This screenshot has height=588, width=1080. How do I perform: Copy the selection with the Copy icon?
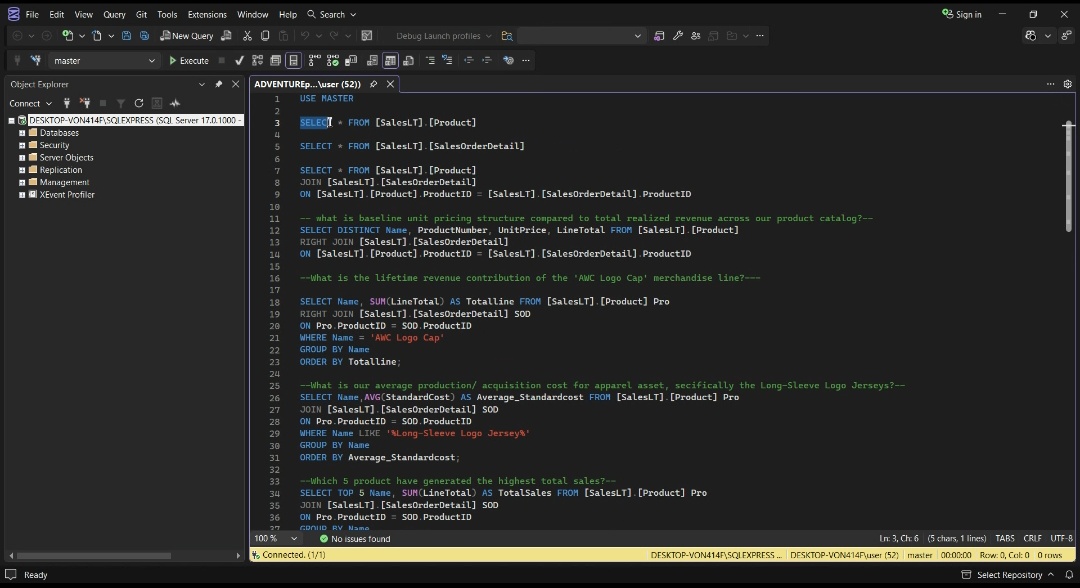[x=265, y=36]
